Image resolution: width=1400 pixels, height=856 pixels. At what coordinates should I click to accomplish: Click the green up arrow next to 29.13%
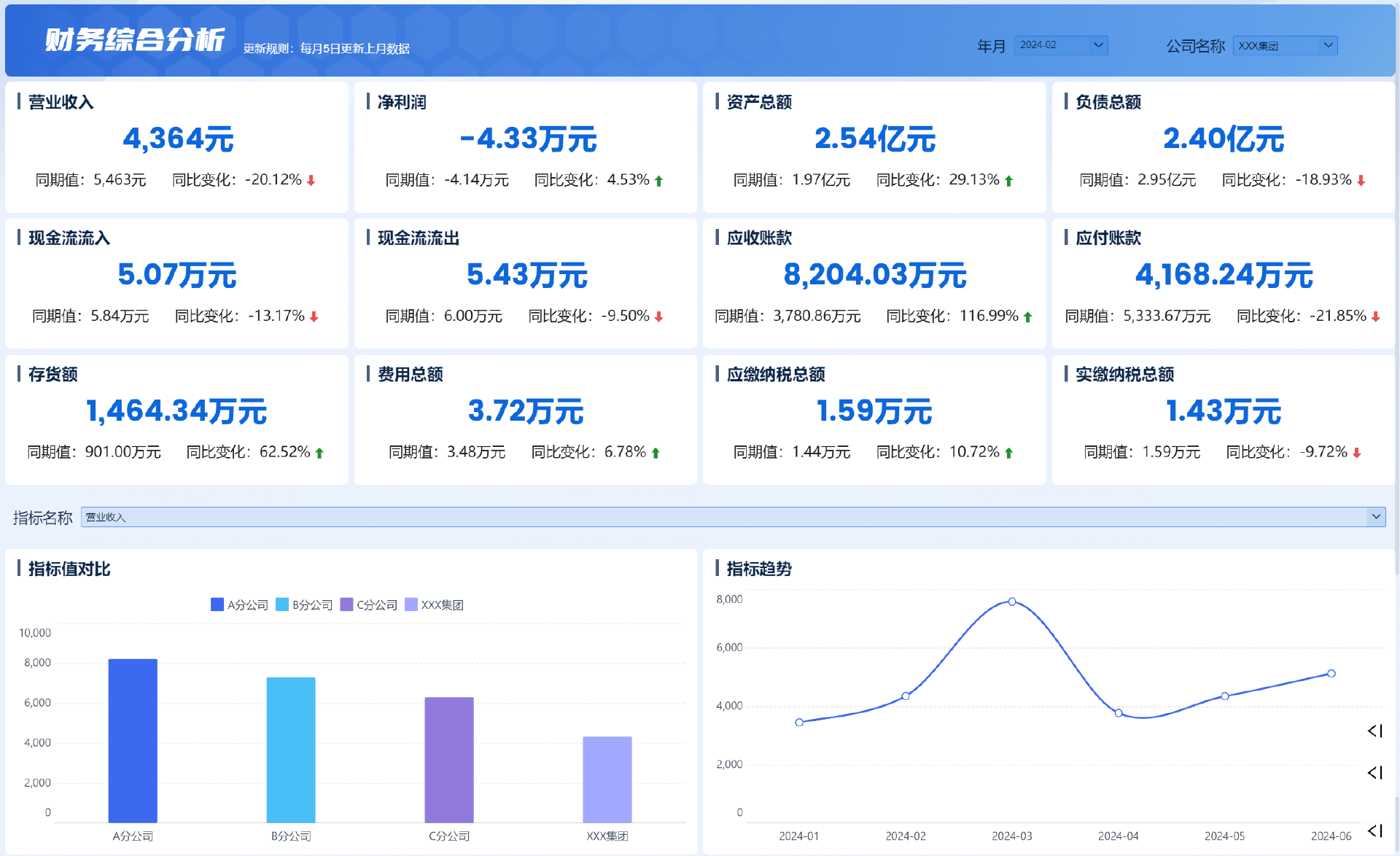click(x=1009, y=181)
